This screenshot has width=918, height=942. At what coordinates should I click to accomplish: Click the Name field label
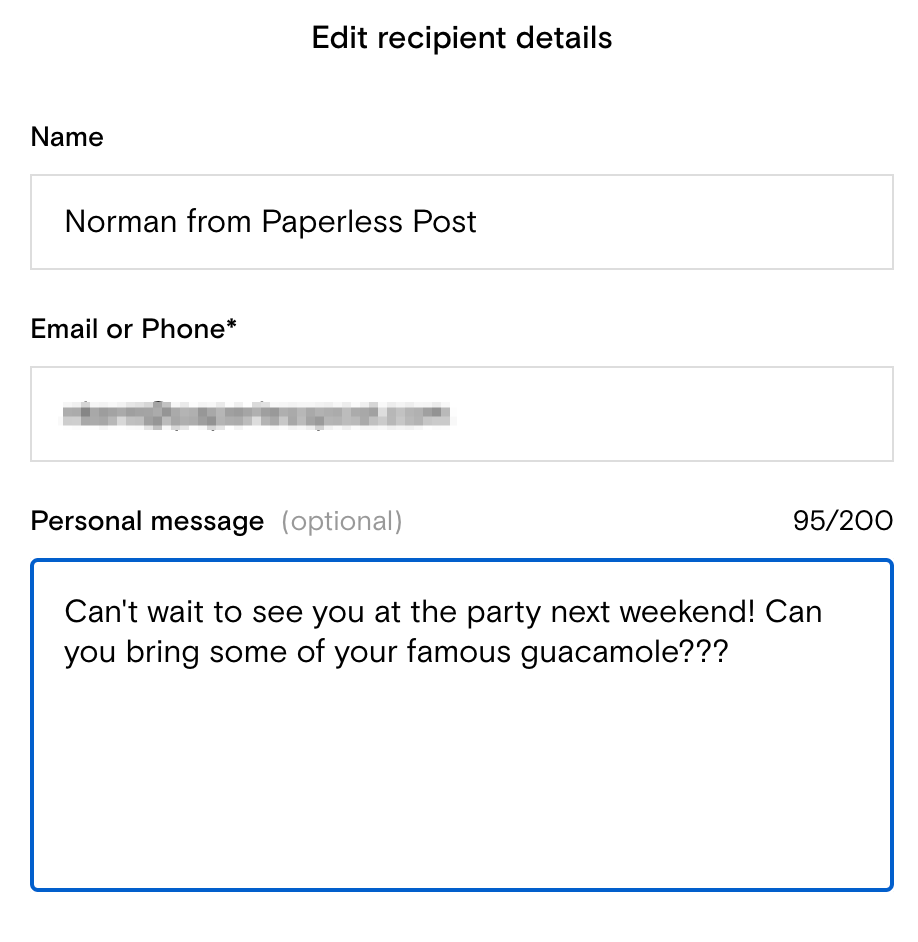(66, 137)
